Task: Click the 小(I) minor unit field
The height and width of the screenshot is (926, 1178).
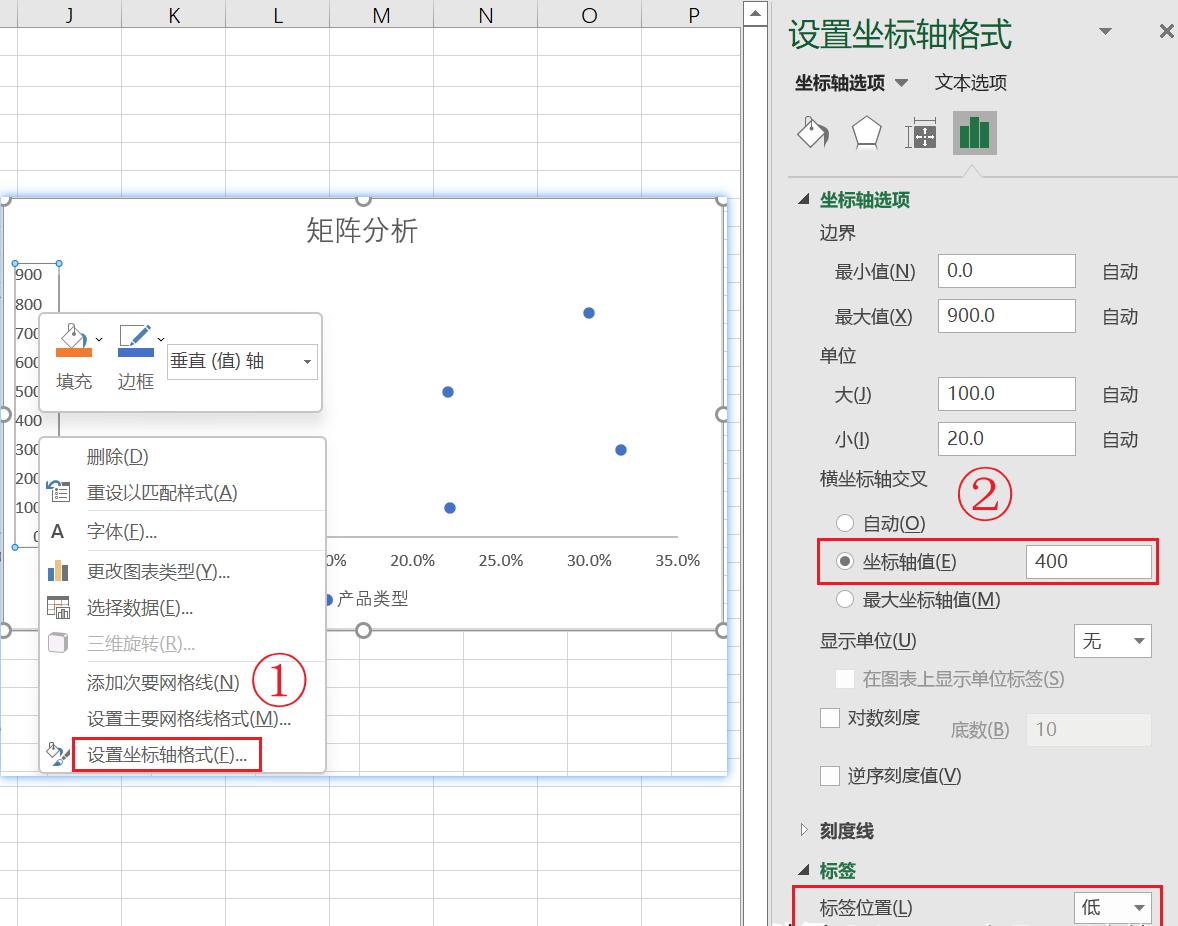Action: (1007, 439)
